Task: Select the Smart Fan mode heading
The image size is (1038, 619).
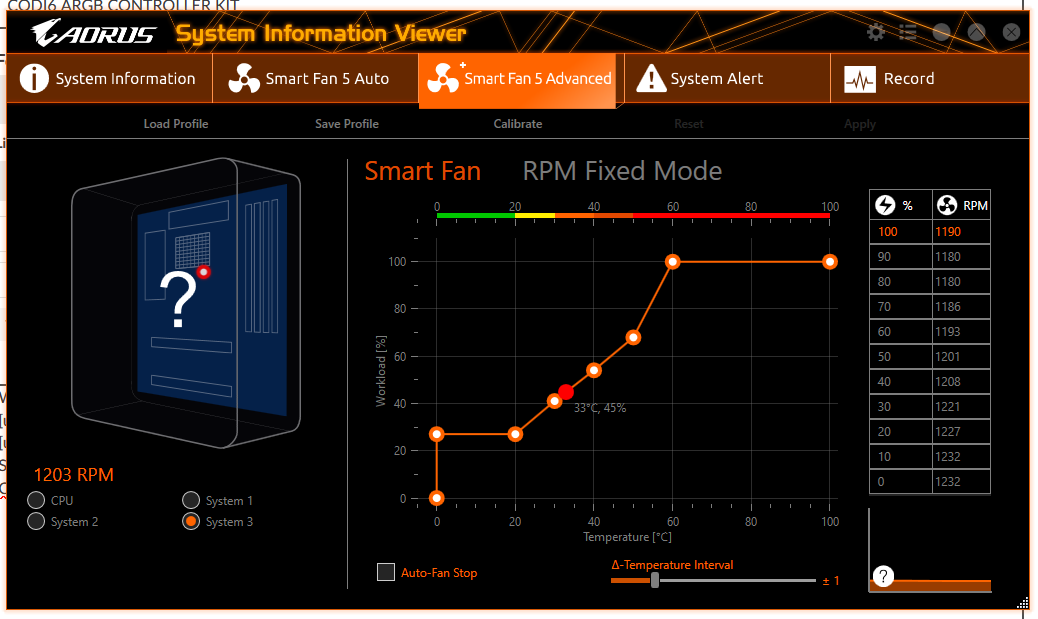Action: pyautogui.click(x=422, y=171)
